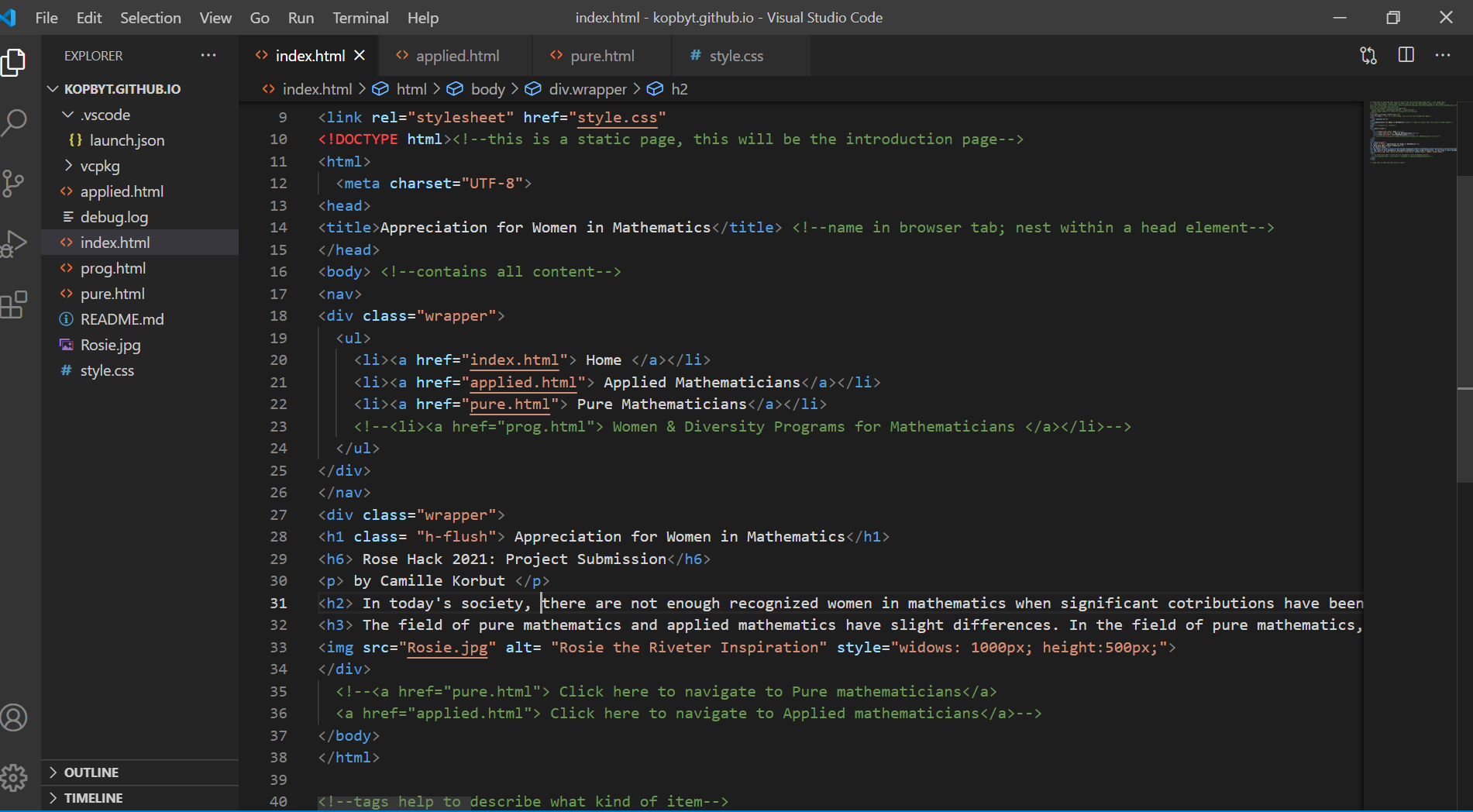Switch to the style.css tab
The image size is (1473, 812).
click(x=735, y=56)
